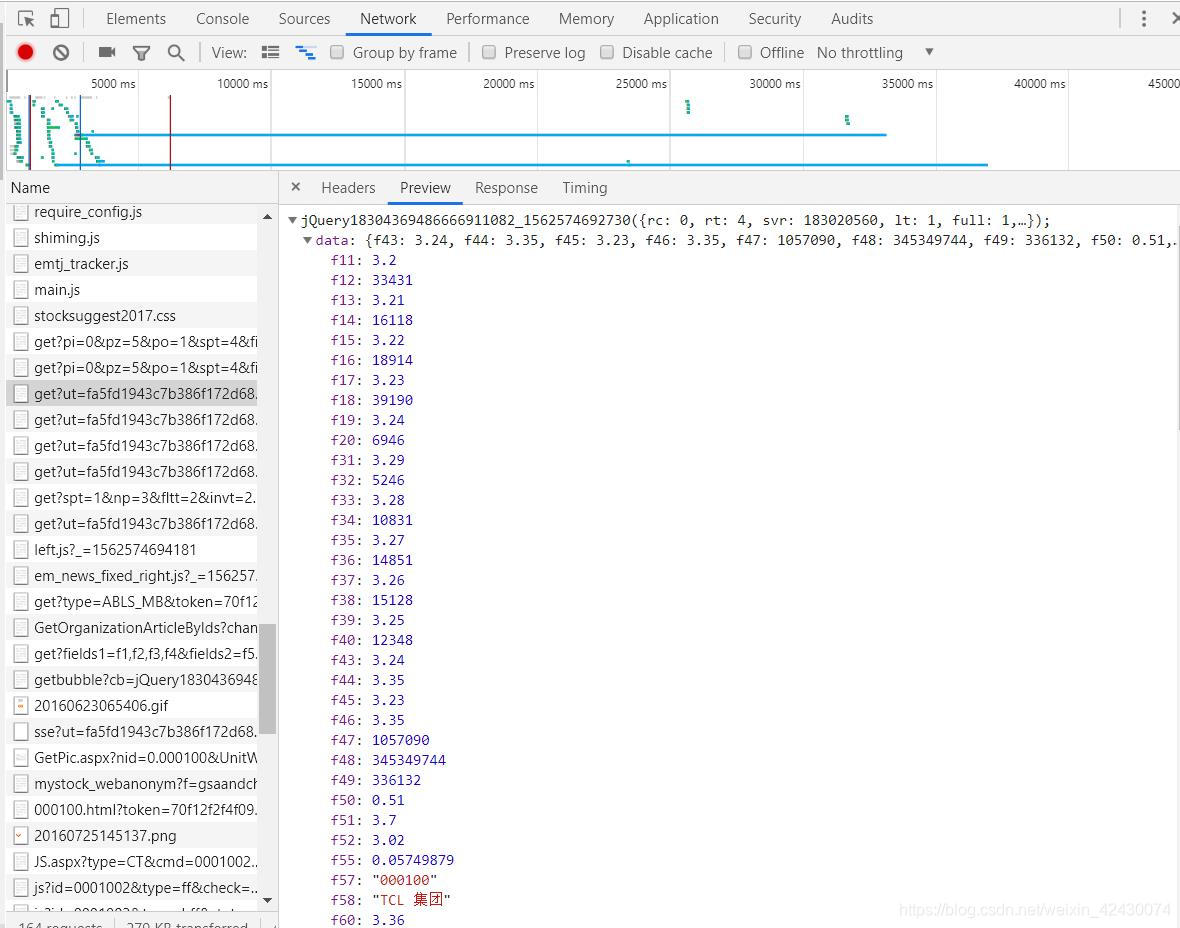Select the shiming.js request
Image resolution: width=1180 pixels, height=928 pixels.
(132, 238)
